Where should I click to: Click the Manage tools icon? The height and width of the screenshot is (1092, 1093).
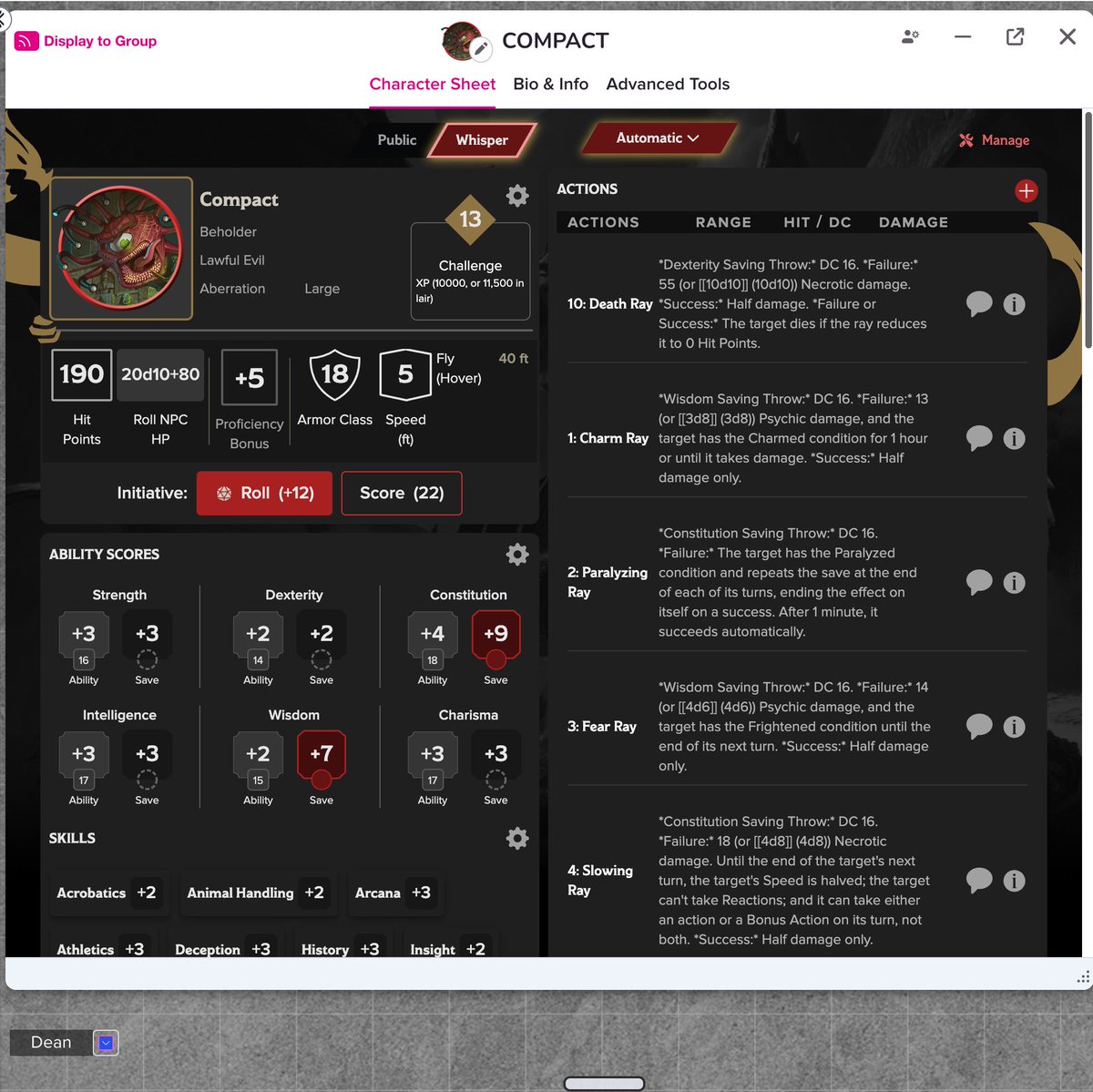pos(966,140)
